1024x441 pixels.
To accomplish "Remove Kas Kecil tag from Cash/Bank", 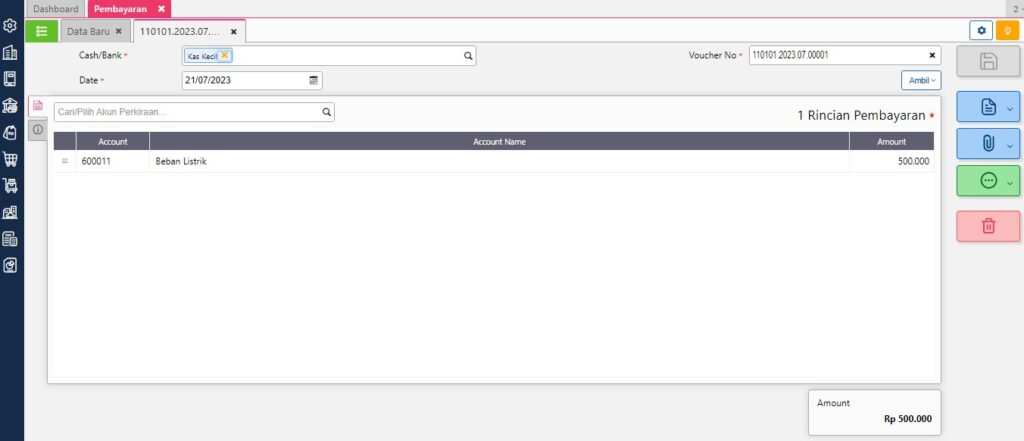I will click(224, 56).
